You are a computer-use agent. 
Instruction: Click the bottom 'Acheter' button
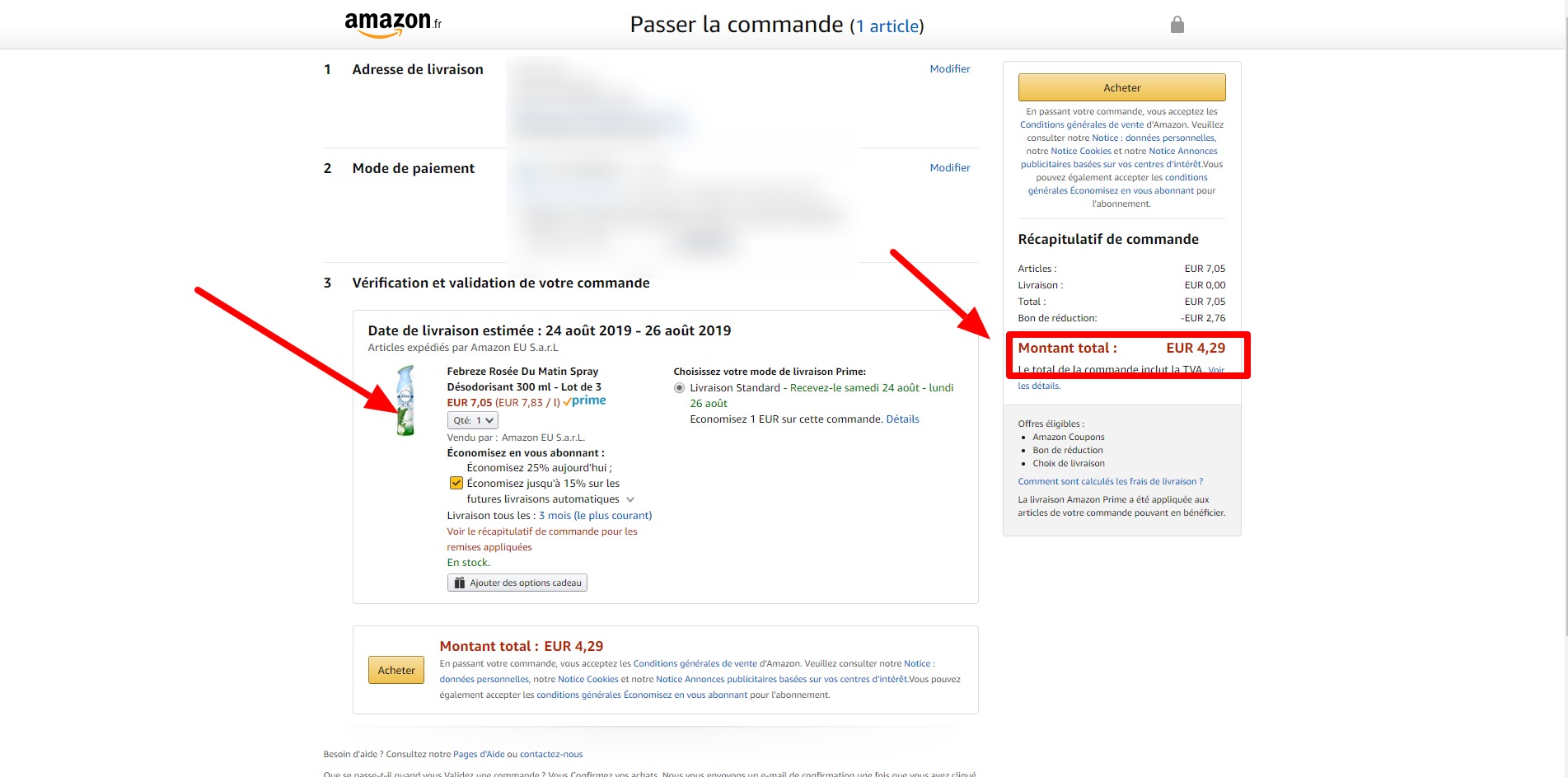pos(396,670)
